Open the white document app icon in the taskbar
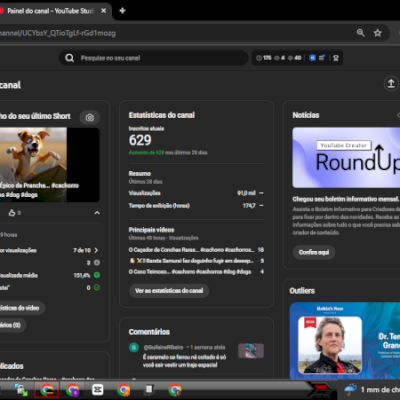 coord(149,389)
